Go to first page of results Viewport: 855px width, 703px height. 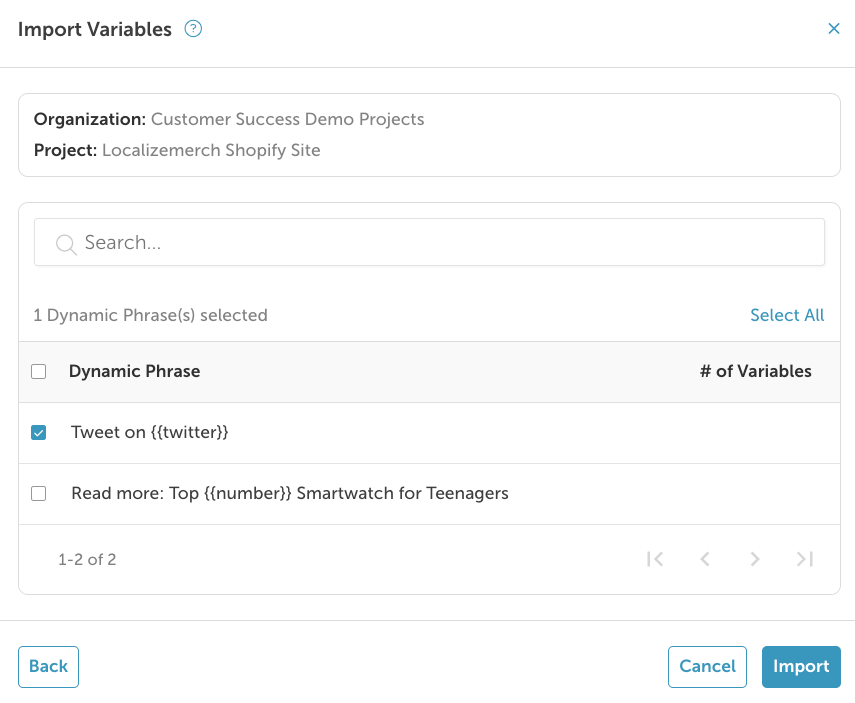tap(655, 559)
